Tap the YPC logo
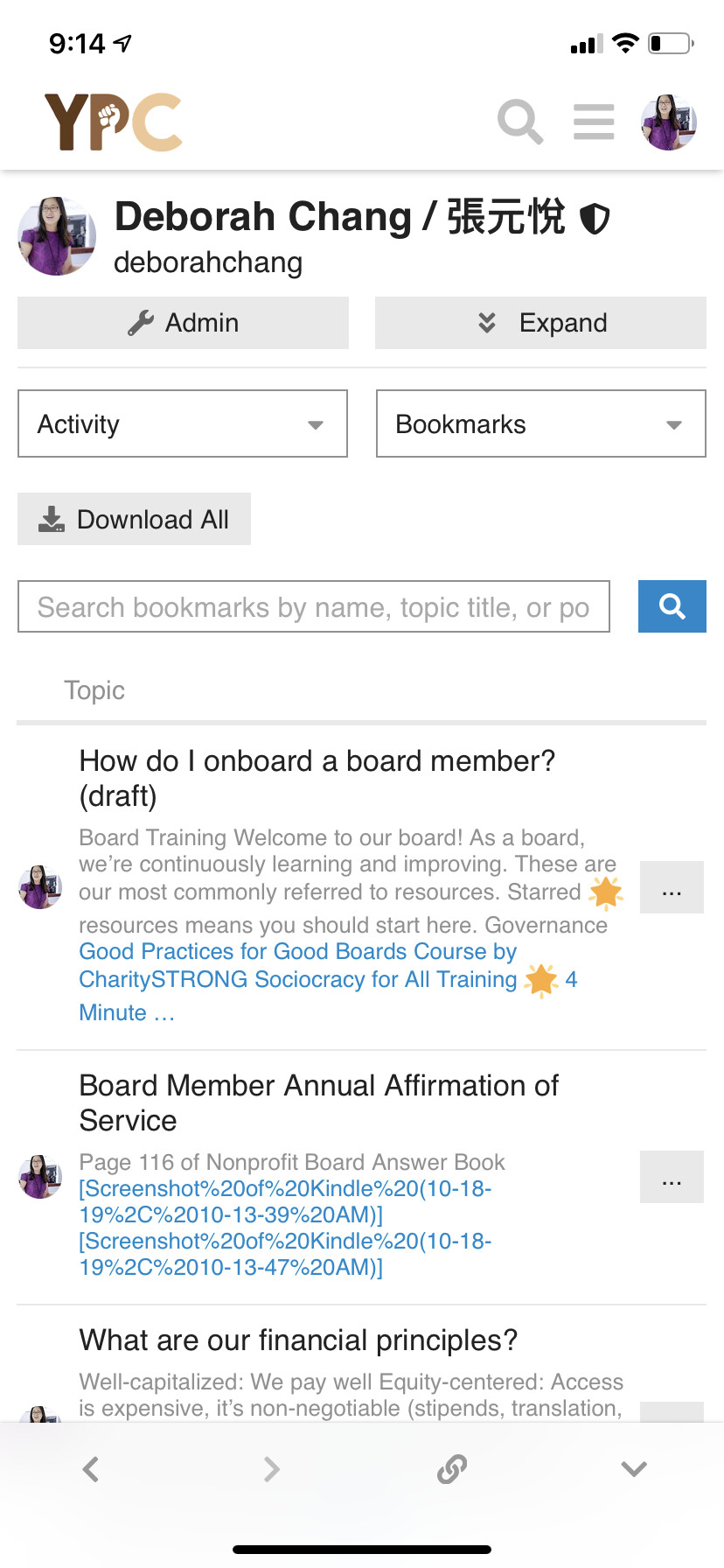This screenshot has width=724, height=1568. click(x=114, y=122)
